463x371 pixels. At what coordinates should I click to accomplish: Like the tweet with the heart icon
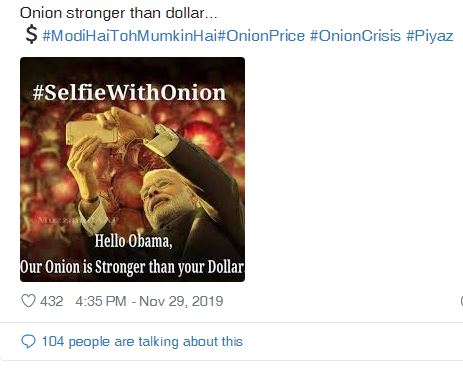[x=28, y=301]
